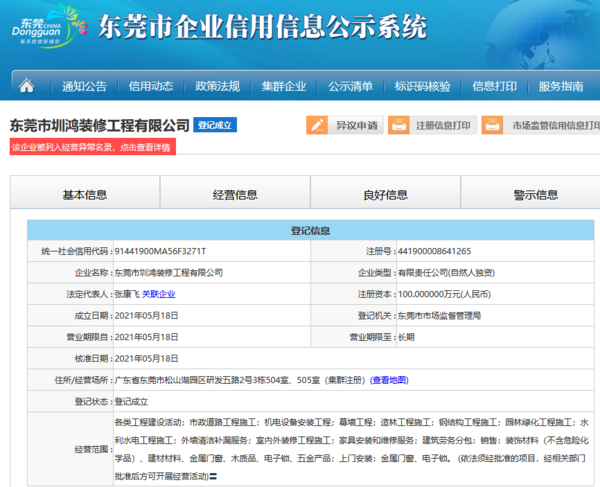Click the company title 东莞市圳鸿装修工程有限公司 heading
Viewport: 600px width, 487px height.
[99, 125]
